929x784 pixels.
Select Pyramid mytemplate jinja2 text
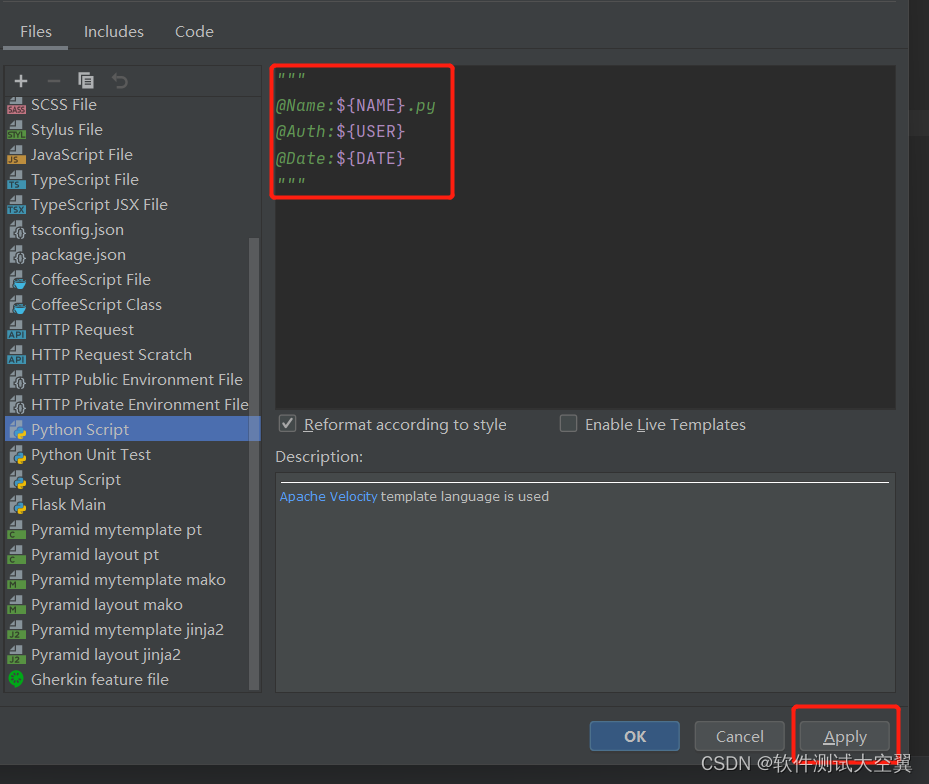coord(127,629)
